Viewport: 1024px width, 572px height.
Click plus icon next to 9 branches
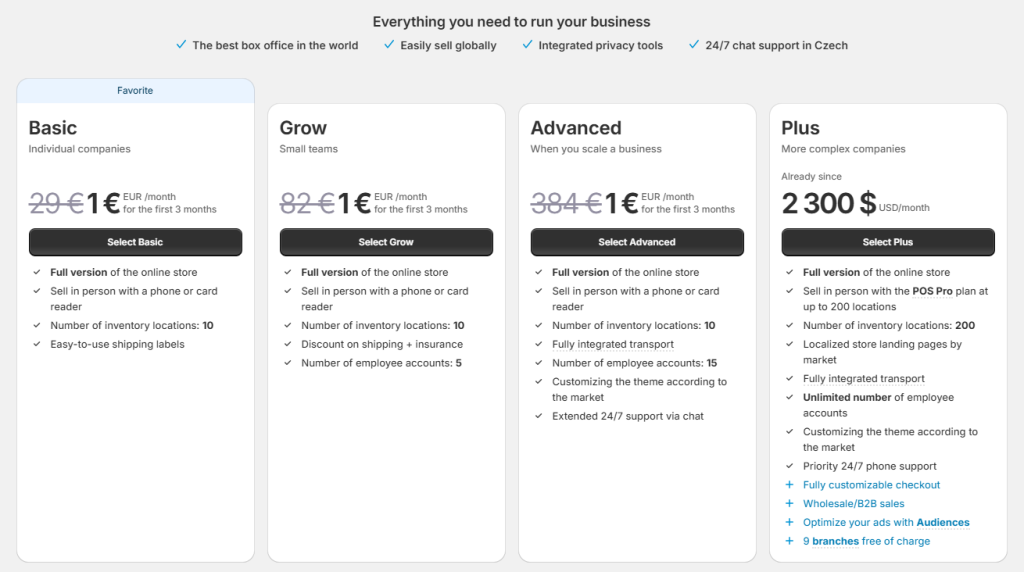tap(789, 541)
